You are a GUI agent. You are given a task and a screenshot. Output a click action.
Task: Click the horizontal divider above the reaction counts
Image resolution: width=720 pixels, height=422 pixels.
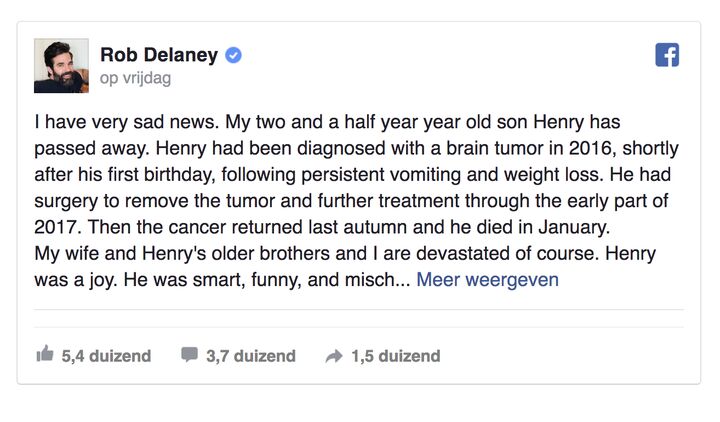click(359, 310)
